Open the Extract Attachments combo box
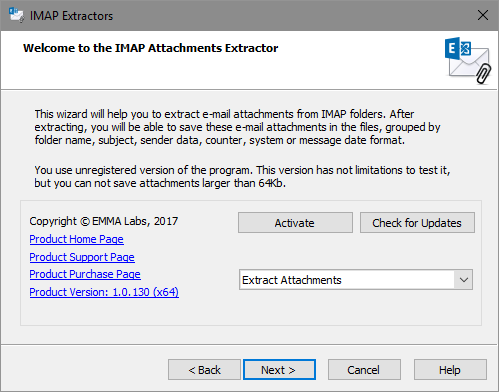 pos(356,280)
